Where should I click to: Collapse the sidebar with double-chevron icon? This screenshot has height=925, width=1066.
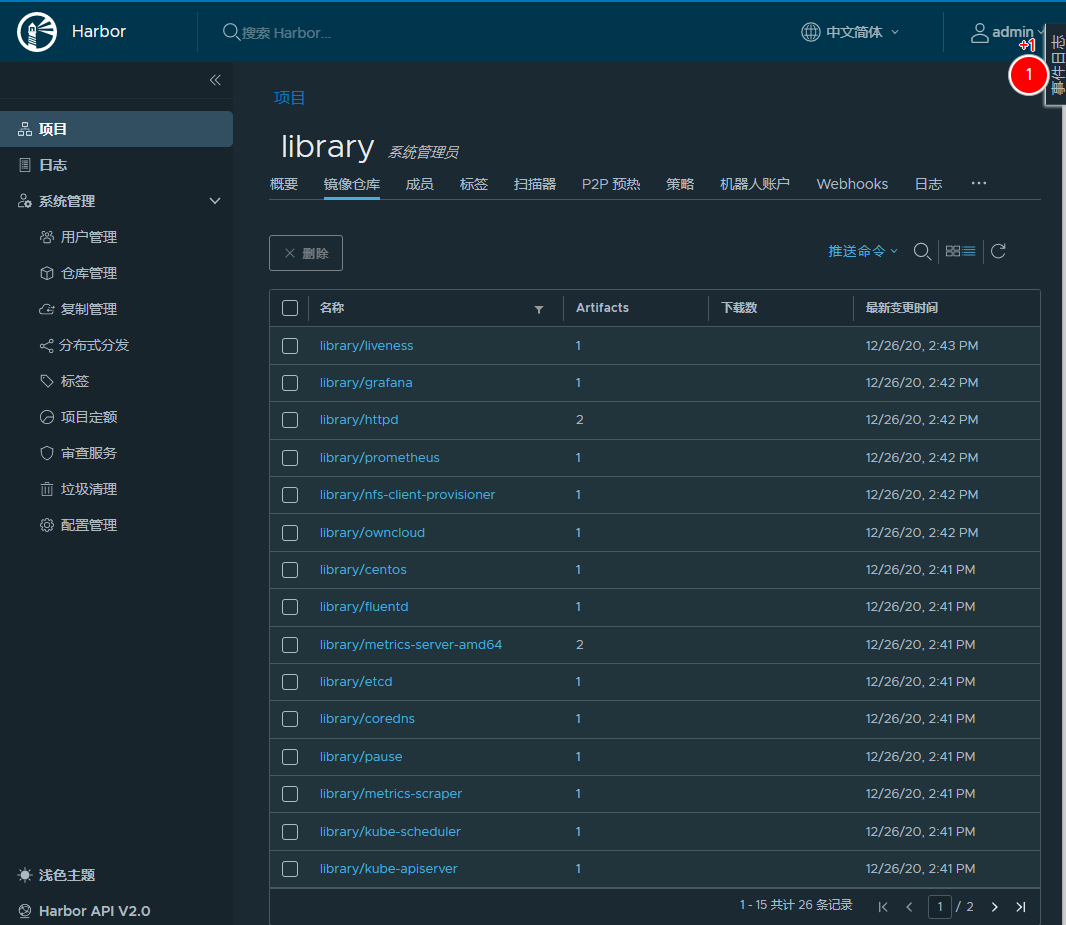[x=215, y=80]
